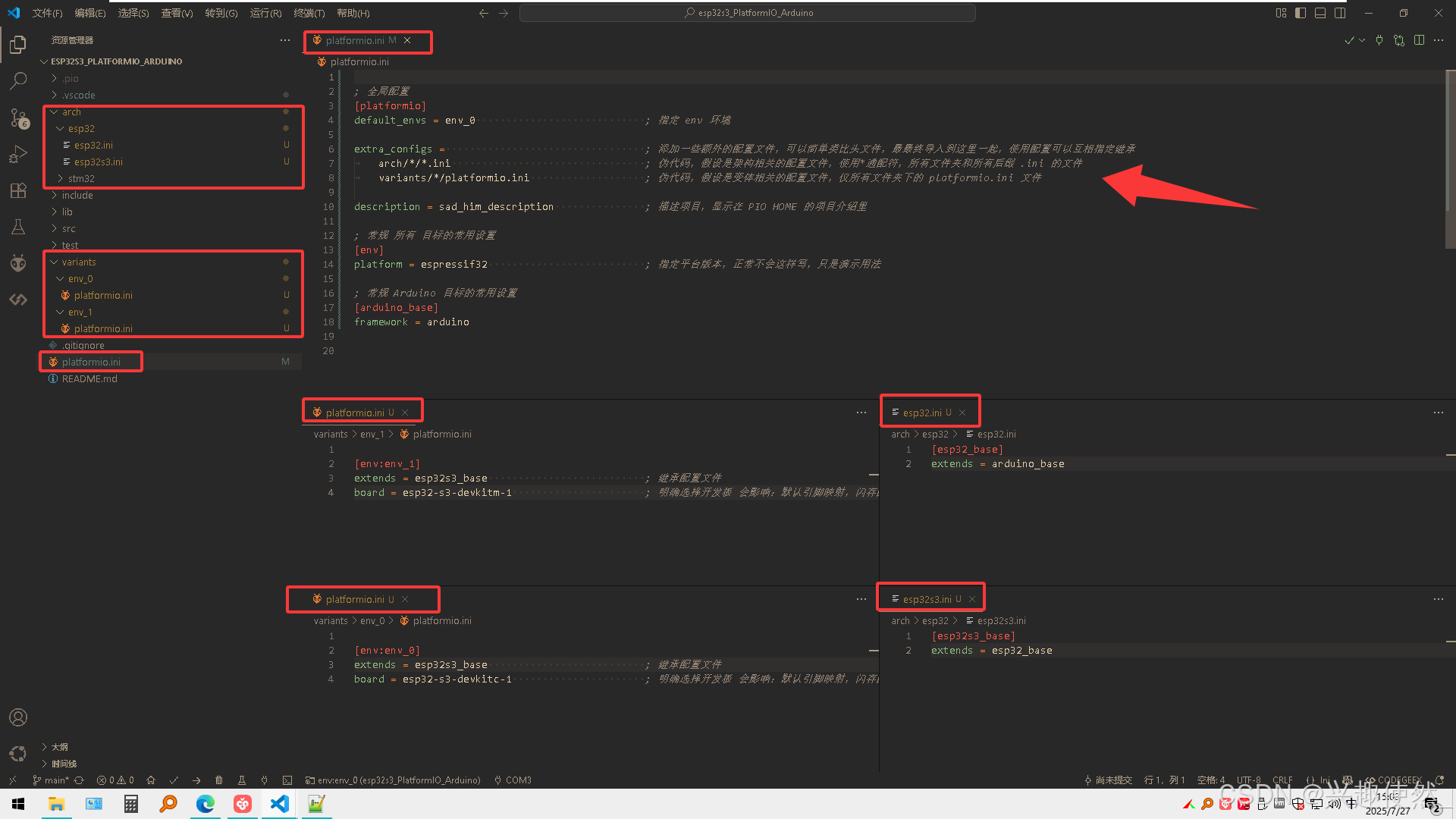This screenshot has height=819, width=1456.
Task: Open dropdown arrow beside Build checkmark
Action: [1362, 40]
